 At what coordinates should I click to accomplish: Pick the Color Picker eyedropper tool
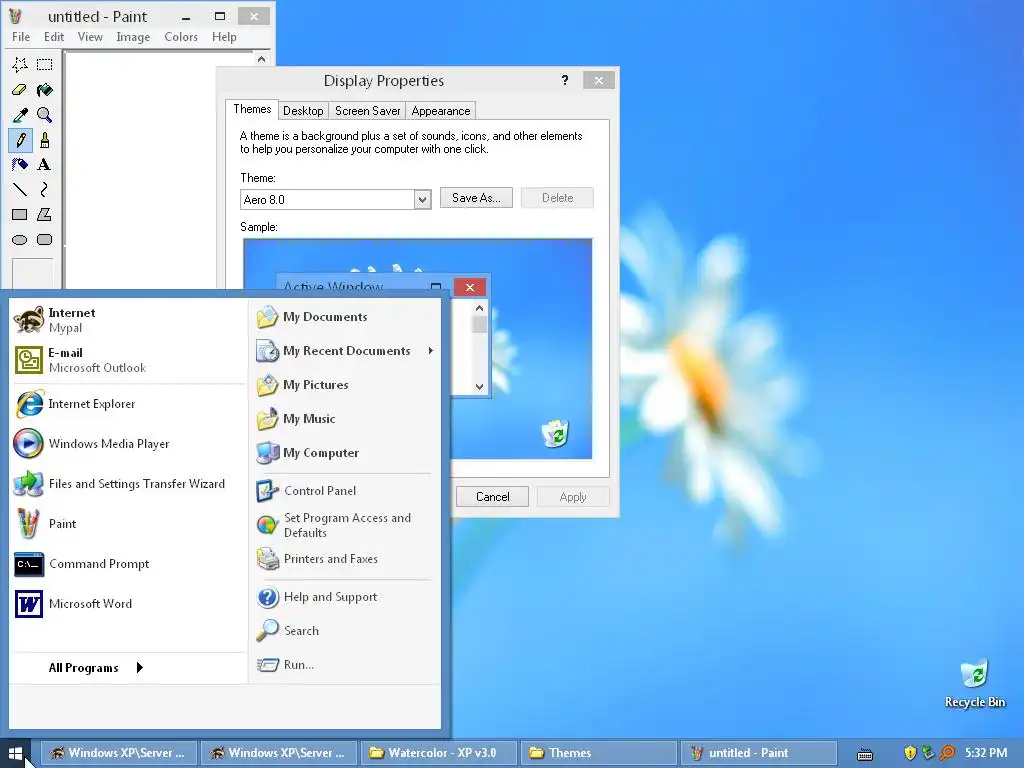(x=20, y=115)
